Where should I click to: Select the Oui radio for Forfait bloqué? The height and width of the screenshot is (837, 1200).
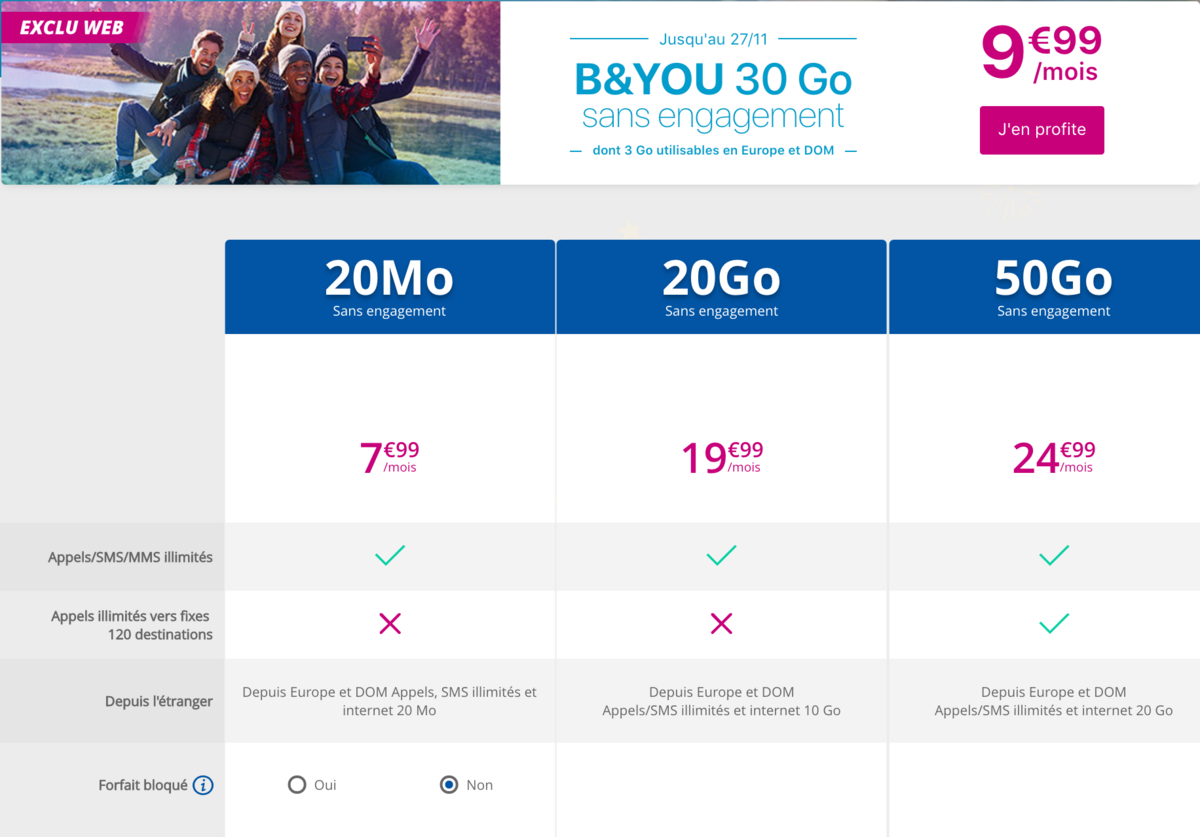[297, 785]
